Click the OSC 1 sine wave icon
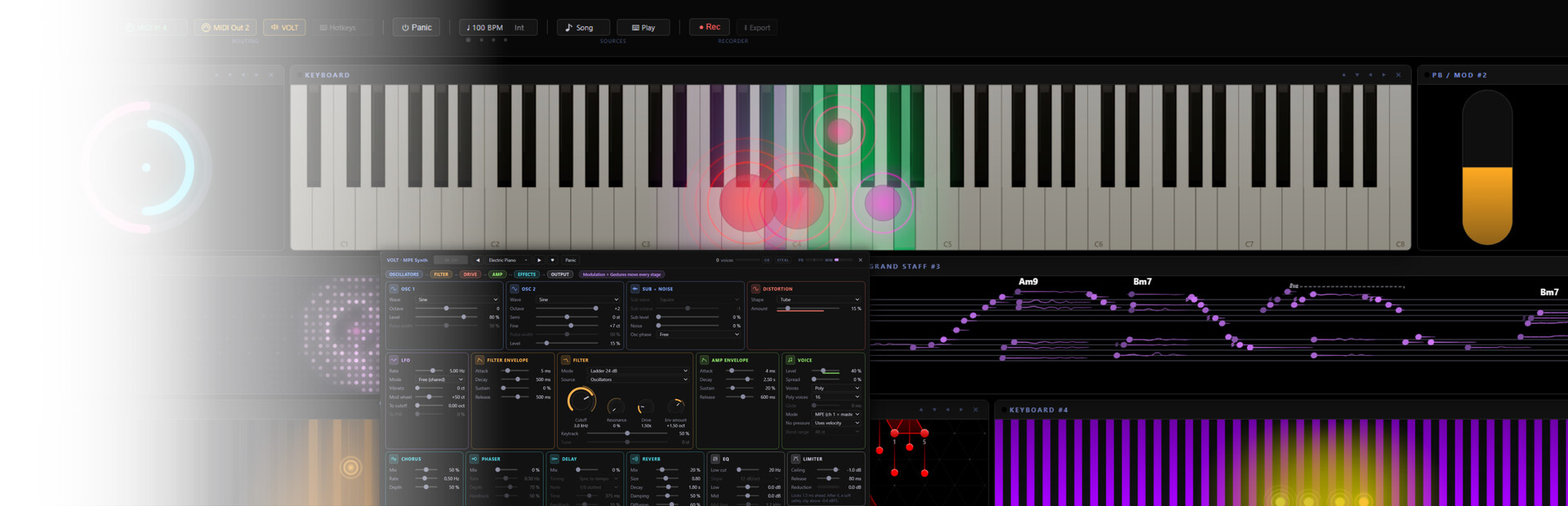The width and height of the screenshot is (1568, 506). (394, 289)
